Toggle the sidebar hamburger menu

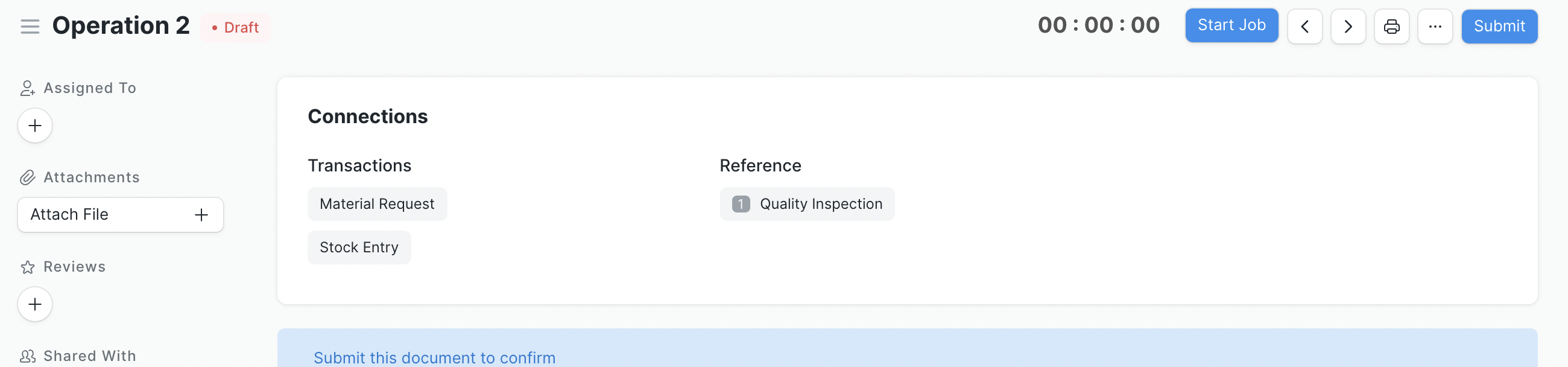[30, 27]
